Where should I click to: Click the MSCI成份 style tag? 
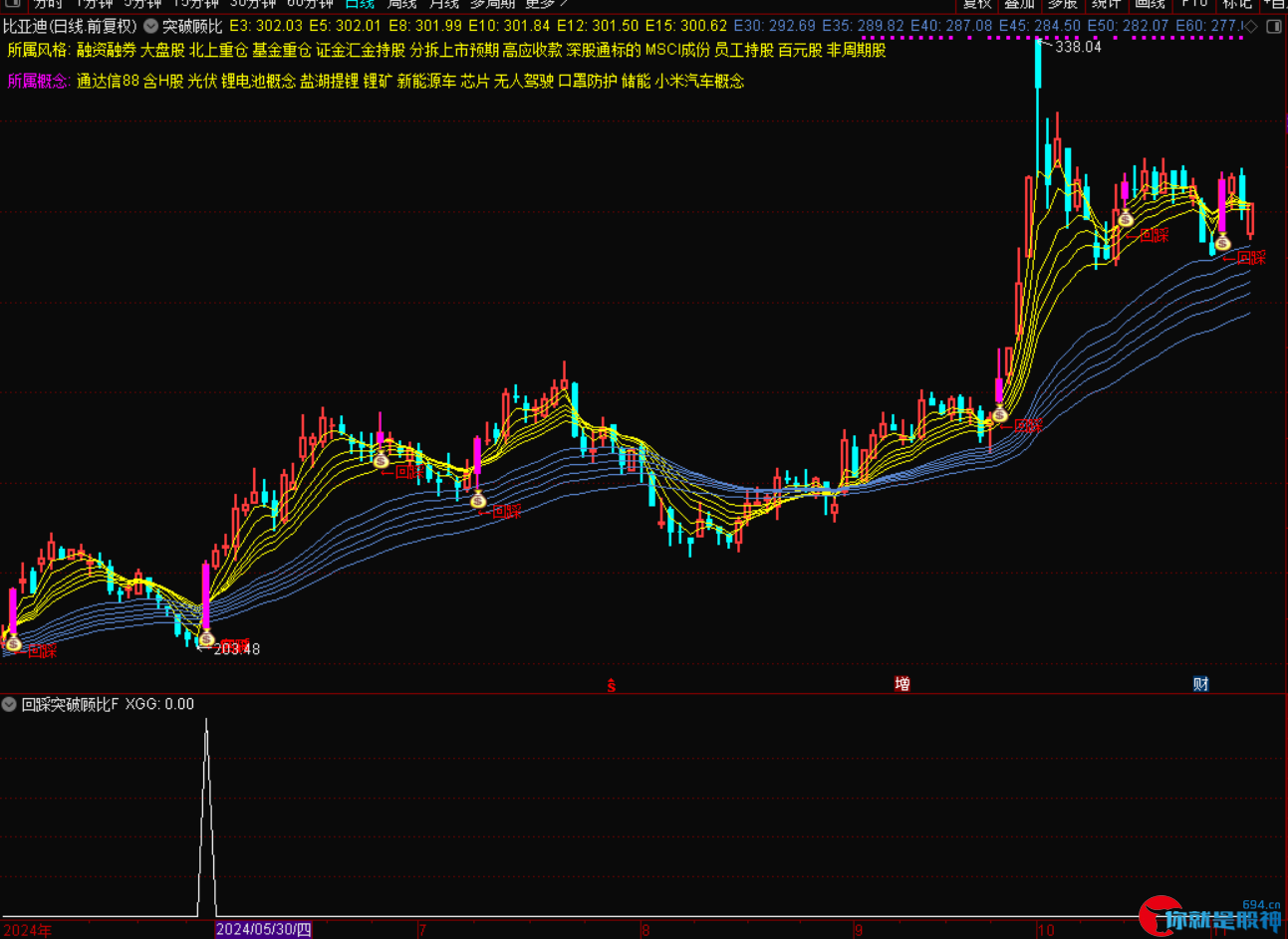pos(677,50)
